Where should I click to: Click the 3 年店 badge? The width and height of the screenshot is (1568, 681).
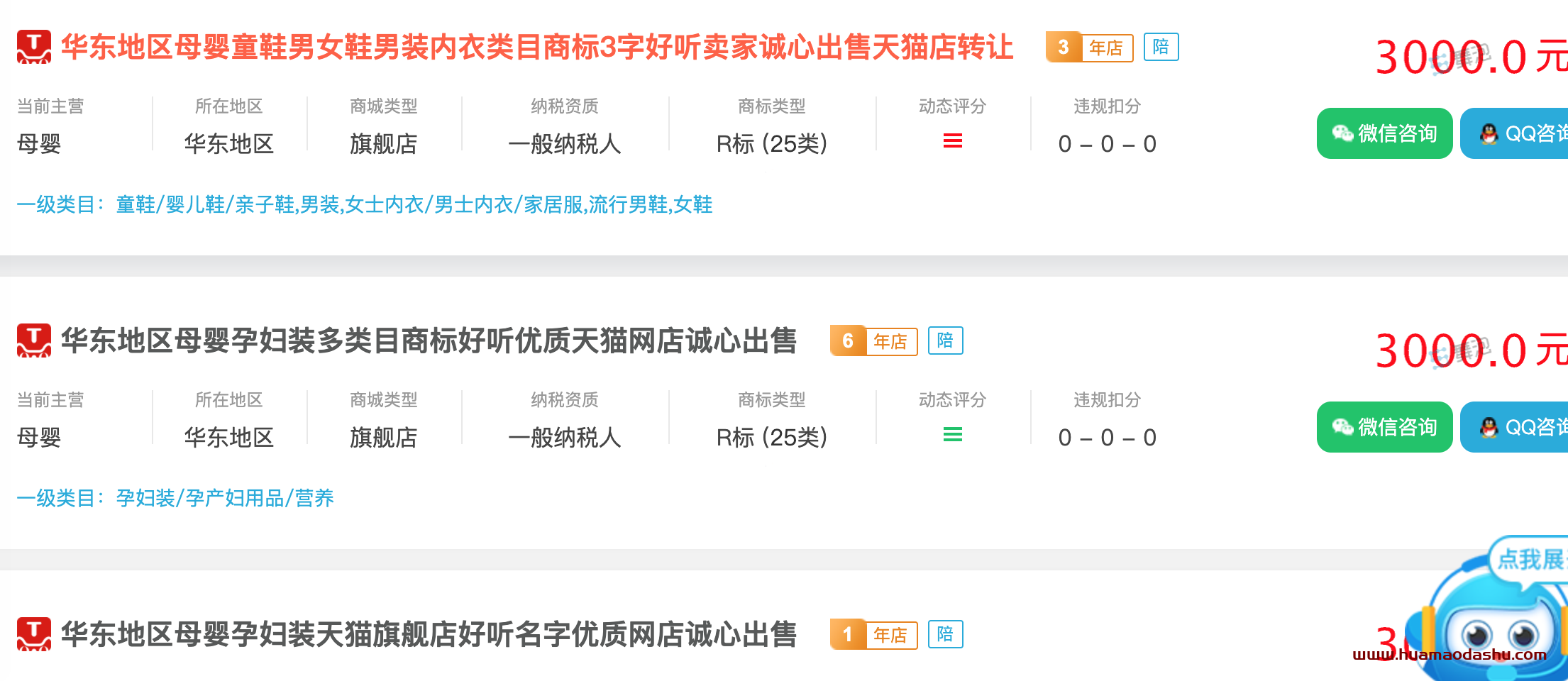coord(1089,48)
